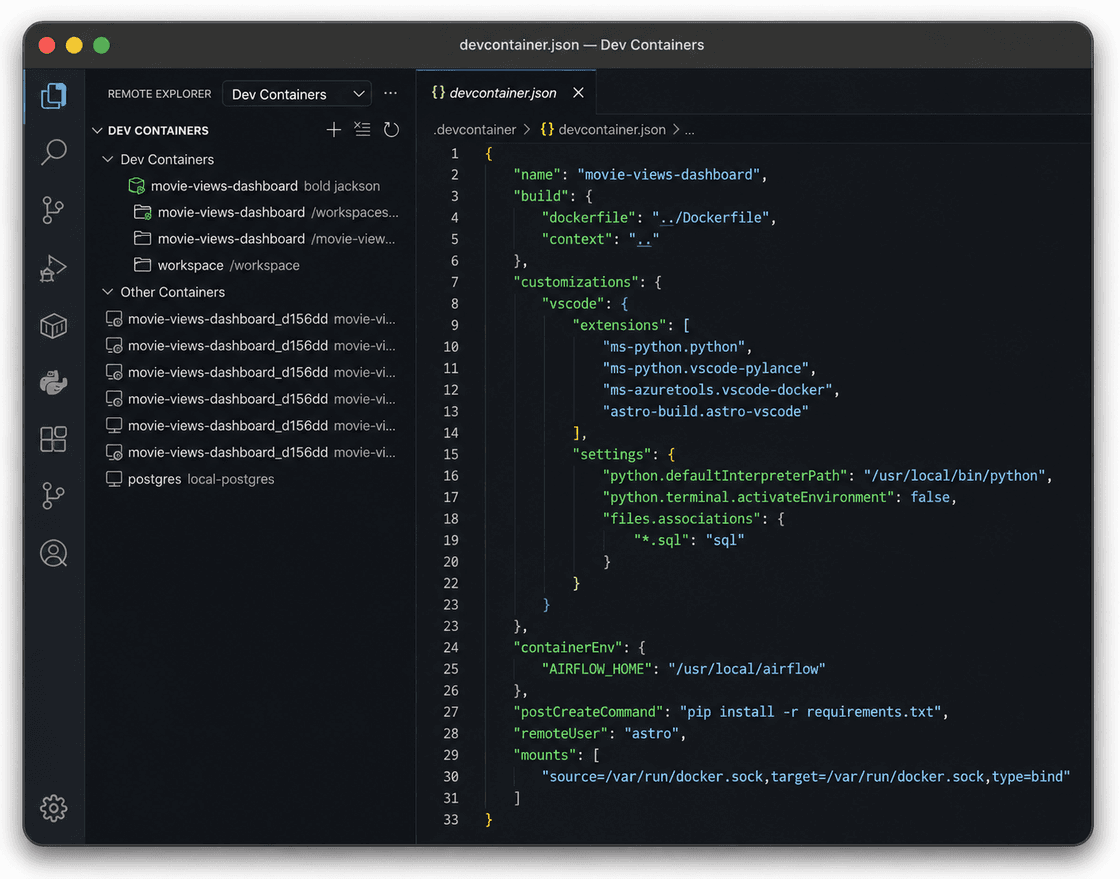Open the Manage settings gear
The image size is (1120, 879).
pos(54,808)
